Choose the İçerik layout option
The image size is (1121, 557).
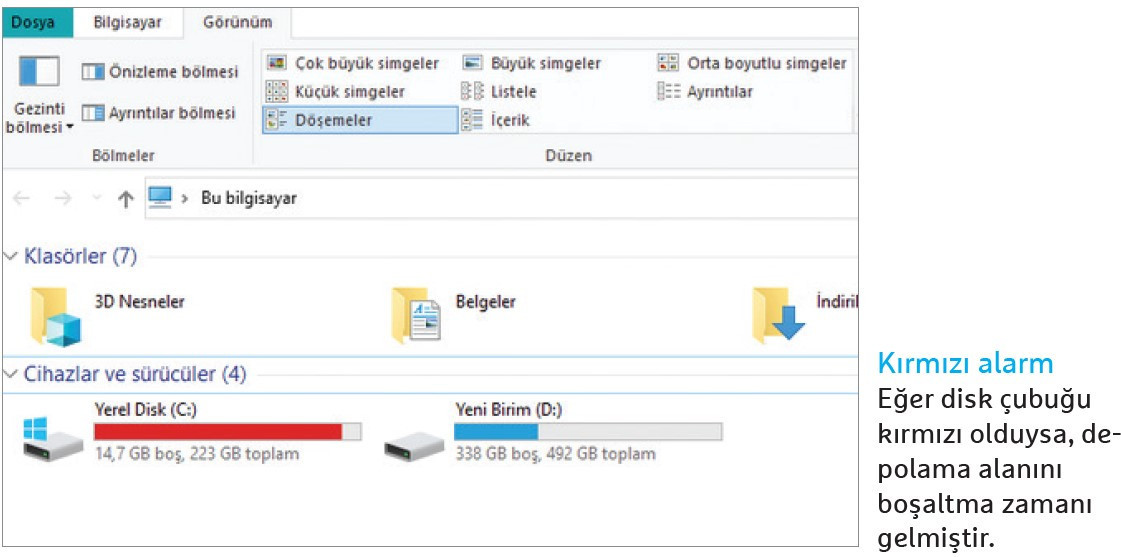click(x=495, y=120)
